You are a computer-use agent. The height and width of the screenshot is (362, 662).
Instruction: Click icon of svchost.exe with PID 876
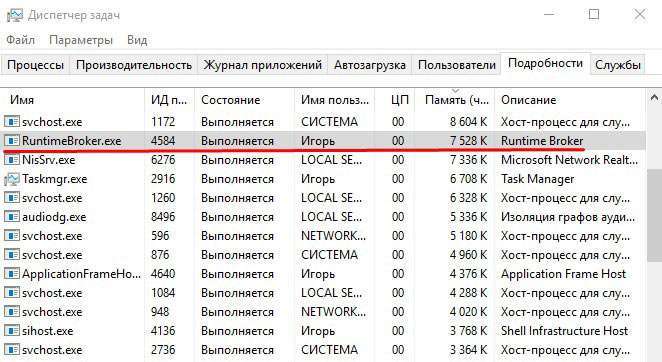[12, 255]
